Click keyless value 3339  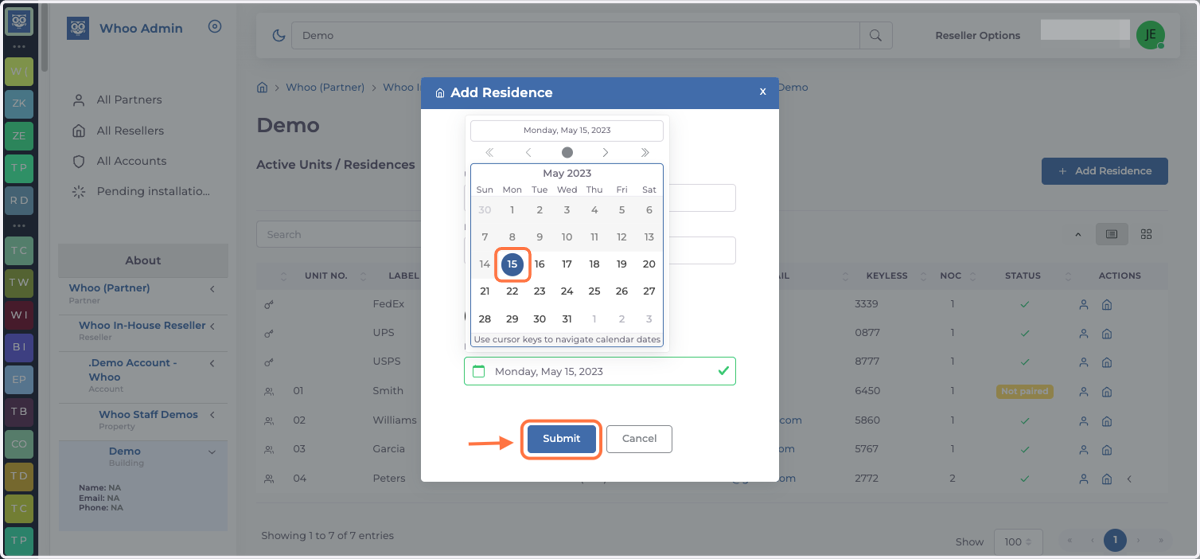[867, 304]
